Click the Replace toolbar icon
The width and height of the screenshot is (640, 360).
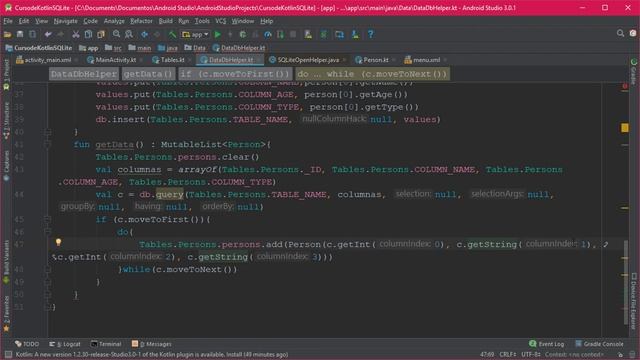point(129,35)
